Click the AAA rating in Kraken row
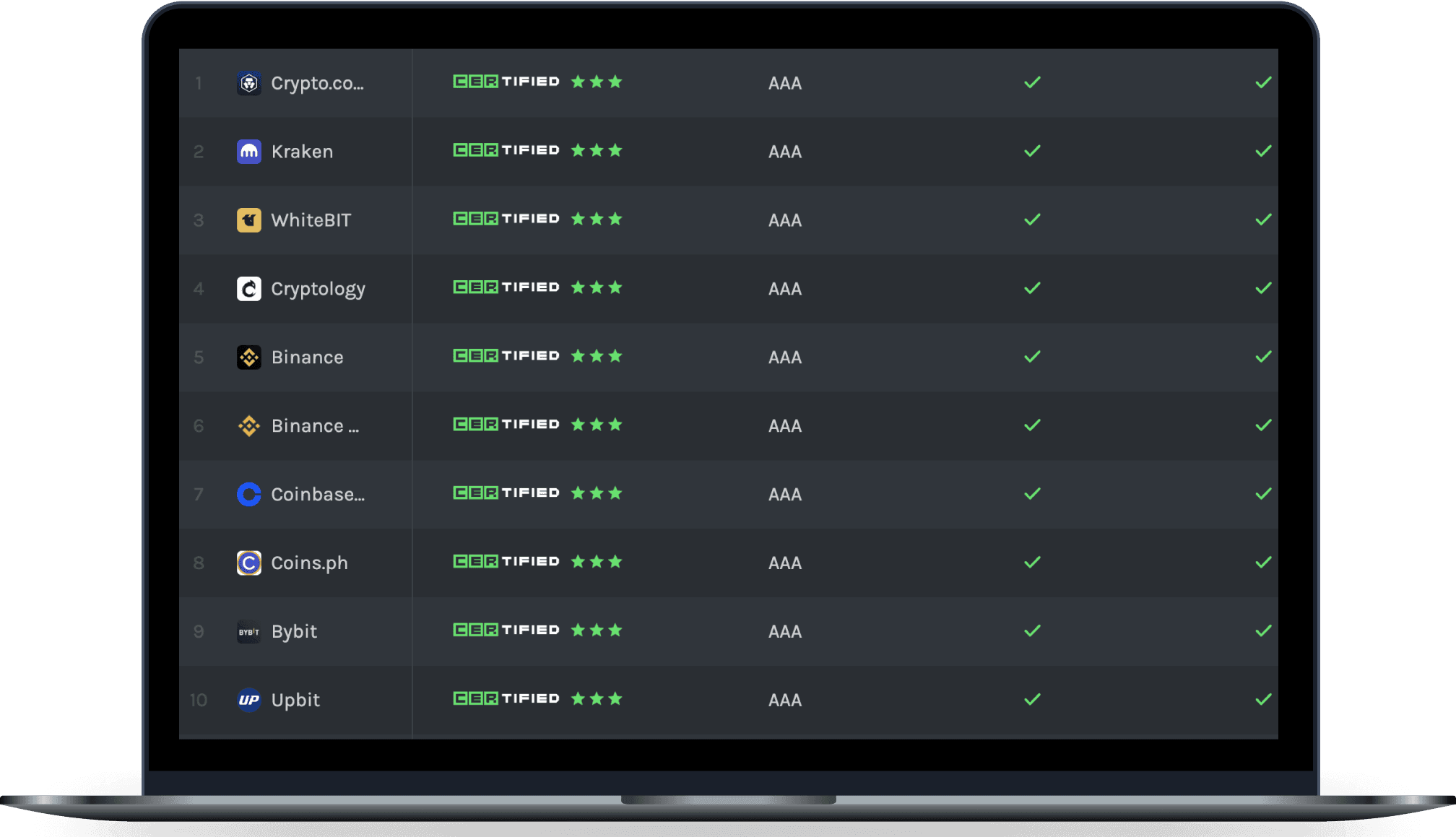The image size is (1456, 837). coord(785,152)
